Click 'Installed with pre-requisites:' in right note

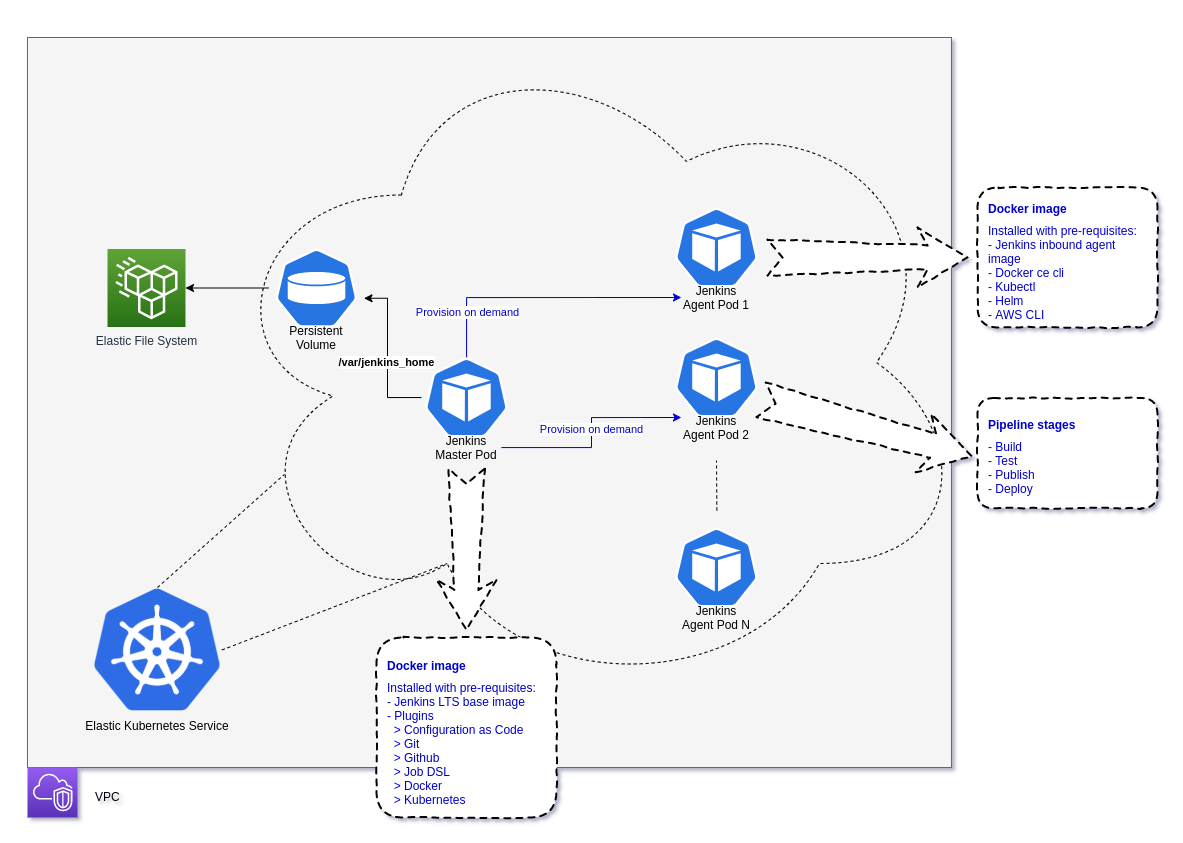[x=1062, y=231]
